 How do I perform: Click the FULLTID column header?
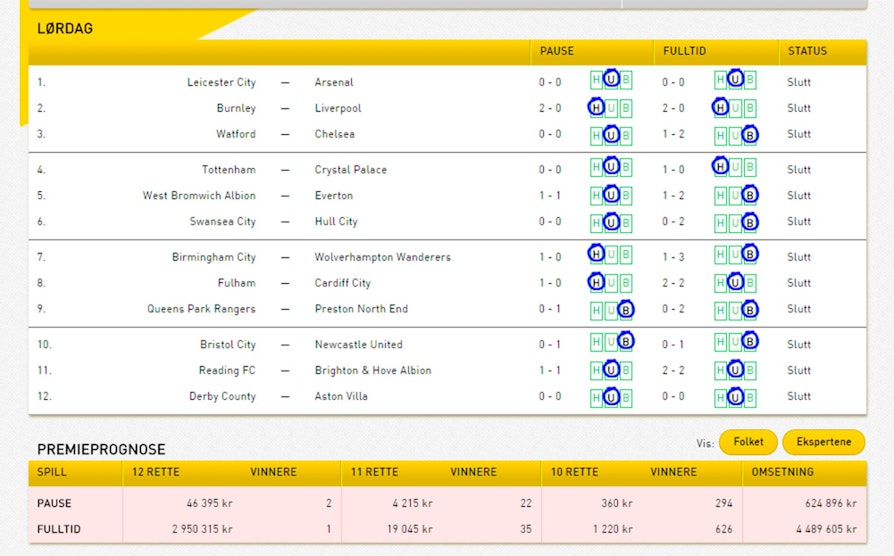point(684,51)
